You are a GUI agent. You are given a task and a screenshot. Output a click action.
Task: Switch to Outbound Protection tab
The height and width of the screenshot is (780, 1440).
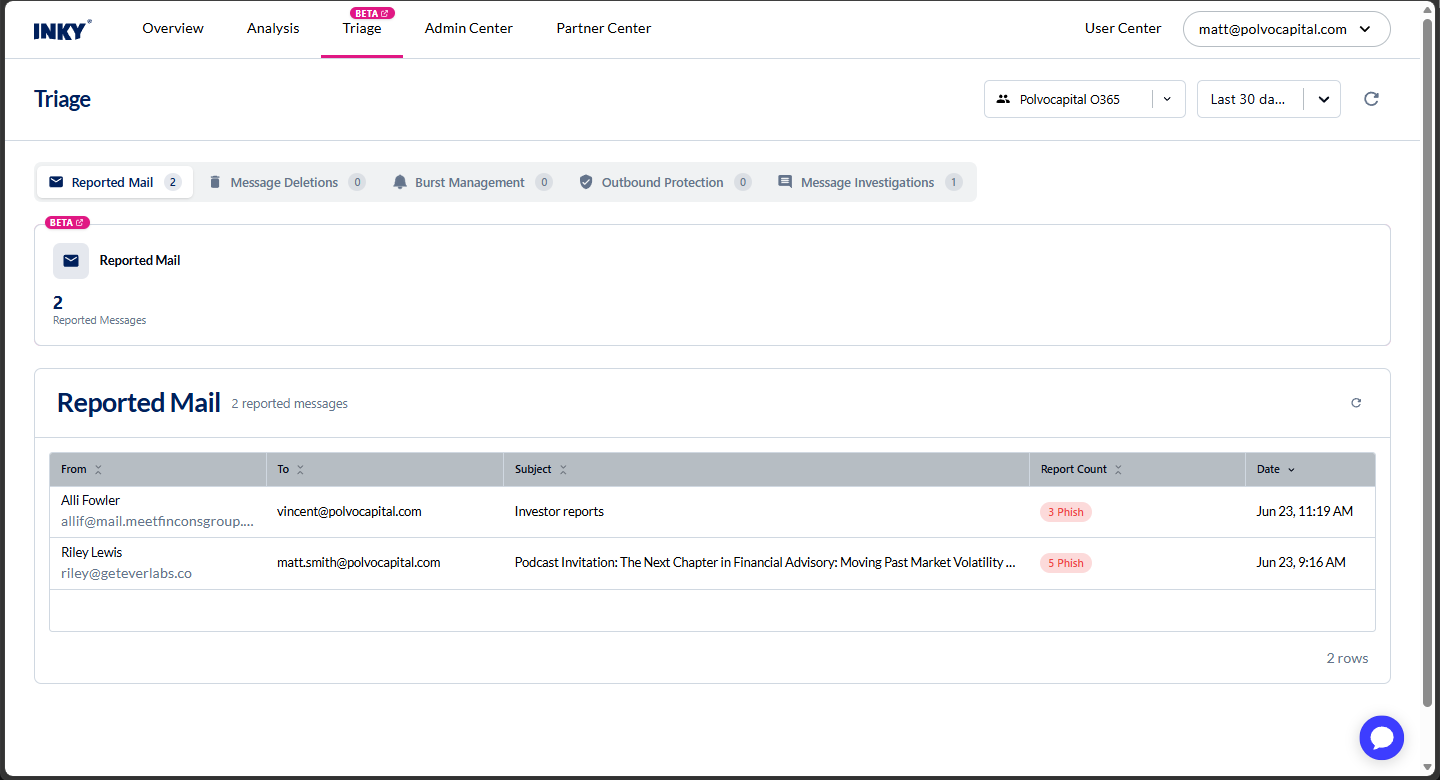pos(665,182)
